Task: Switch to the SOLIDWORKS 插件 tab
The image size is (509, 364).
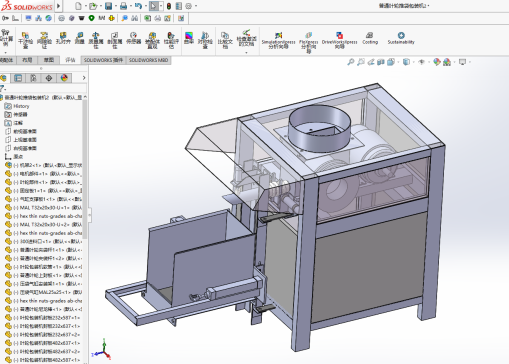Action: (103, 60)
